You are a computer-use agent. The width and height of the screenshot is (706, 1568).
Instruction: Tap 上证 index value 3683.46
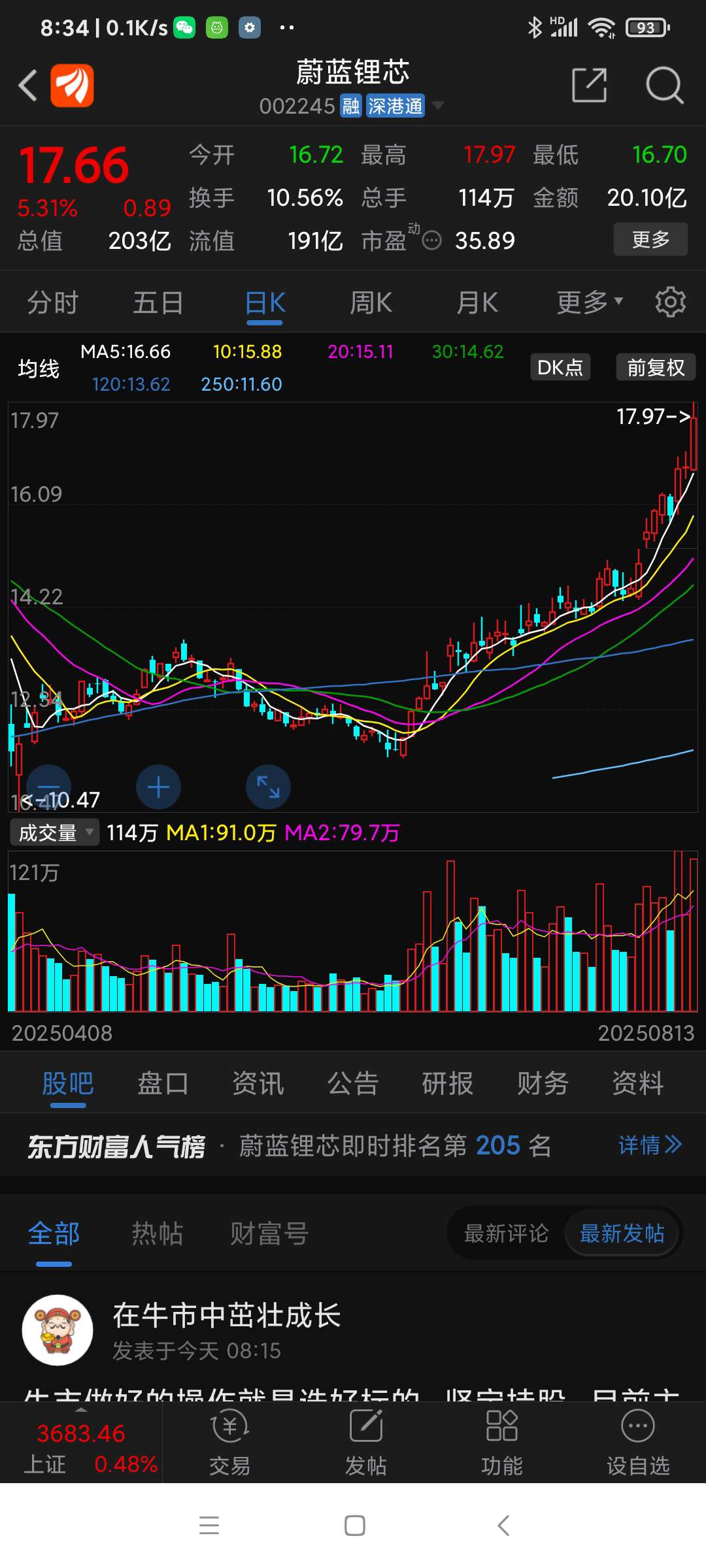(80, 1433)
